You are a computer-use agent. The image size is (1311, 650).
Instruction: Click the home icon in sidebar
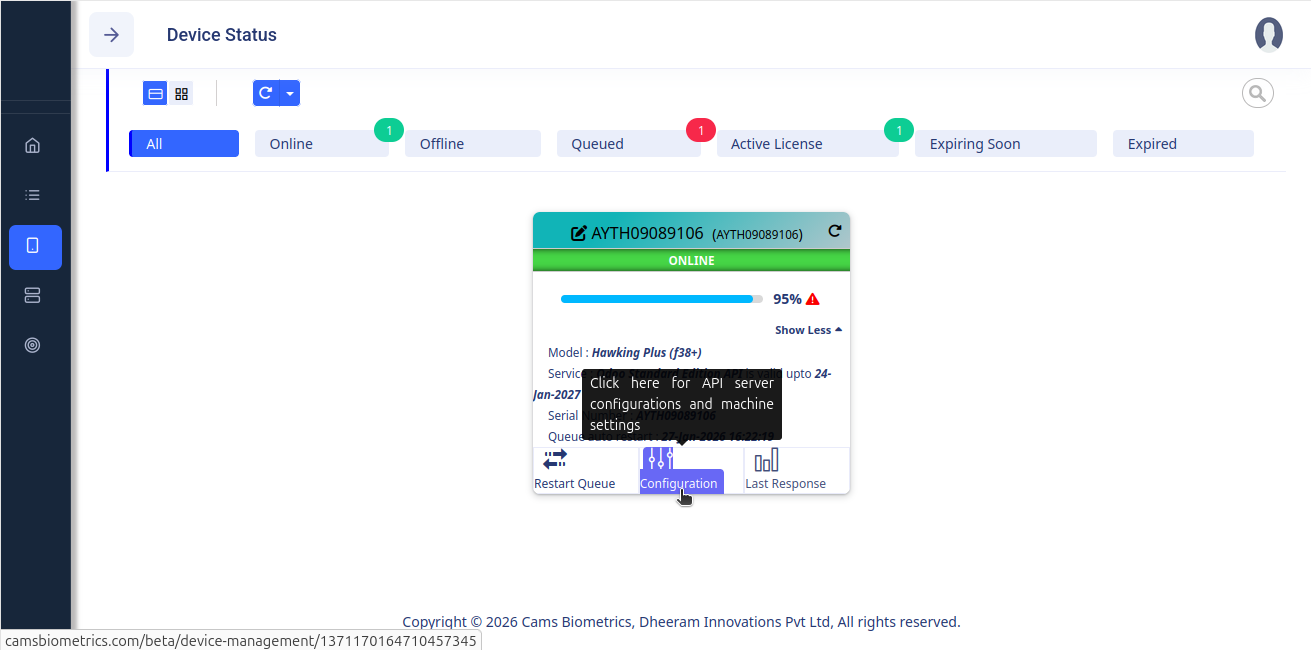[32, 145]
